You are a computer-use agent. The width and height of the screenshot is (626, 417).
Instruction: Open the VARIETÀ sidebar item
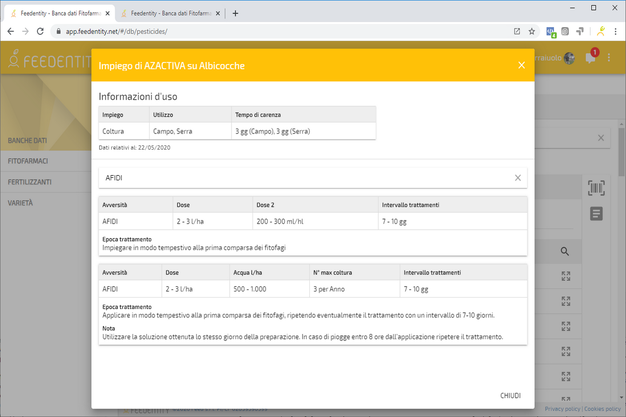tap(20, 202)
